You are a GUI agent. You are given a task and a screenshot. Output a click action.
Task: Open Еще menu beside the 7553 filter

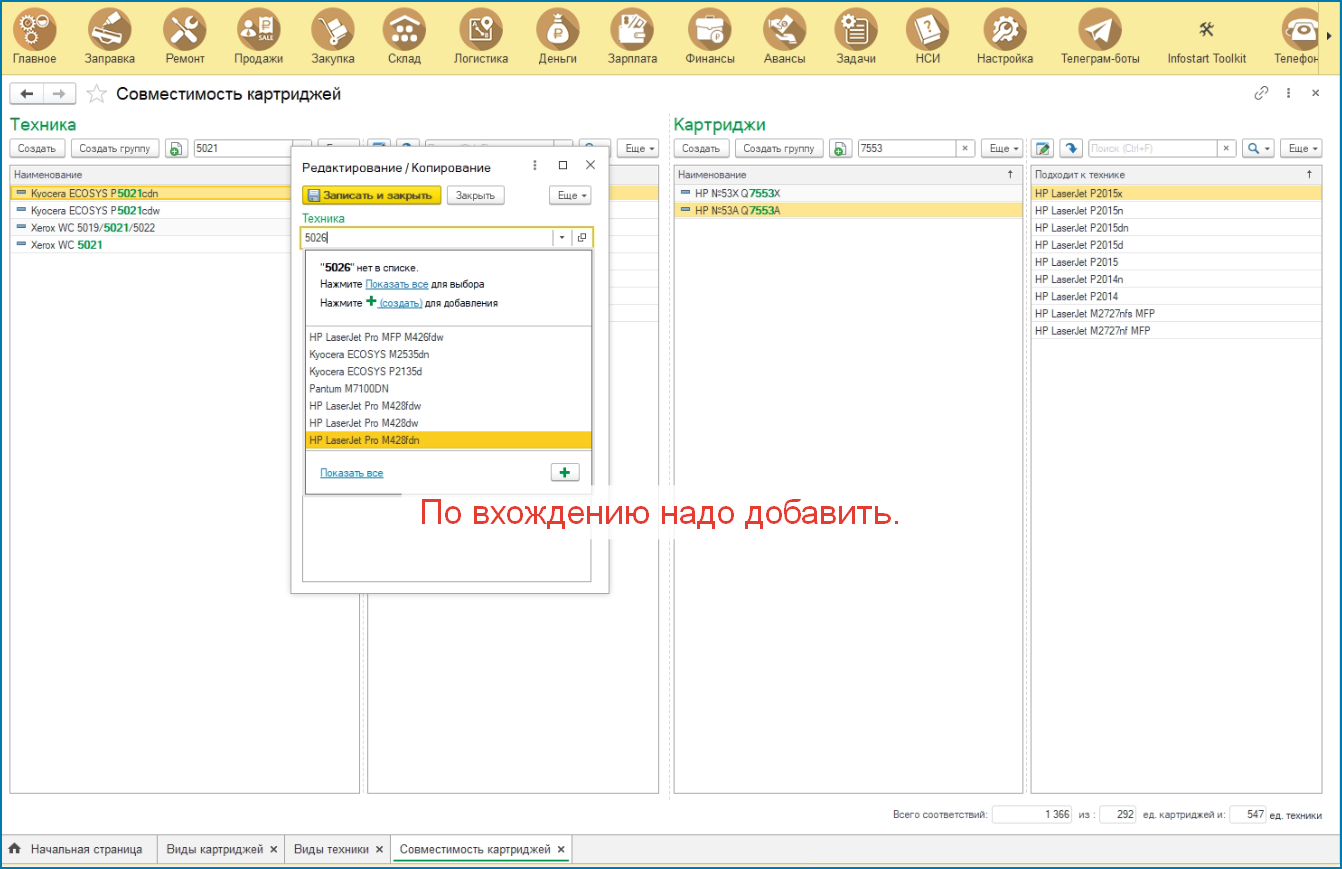1002,148
